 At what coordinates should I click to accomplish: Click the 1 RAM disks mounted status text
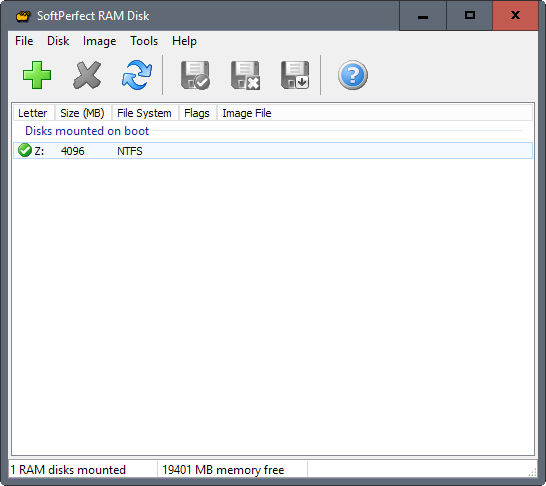[68, 470]
